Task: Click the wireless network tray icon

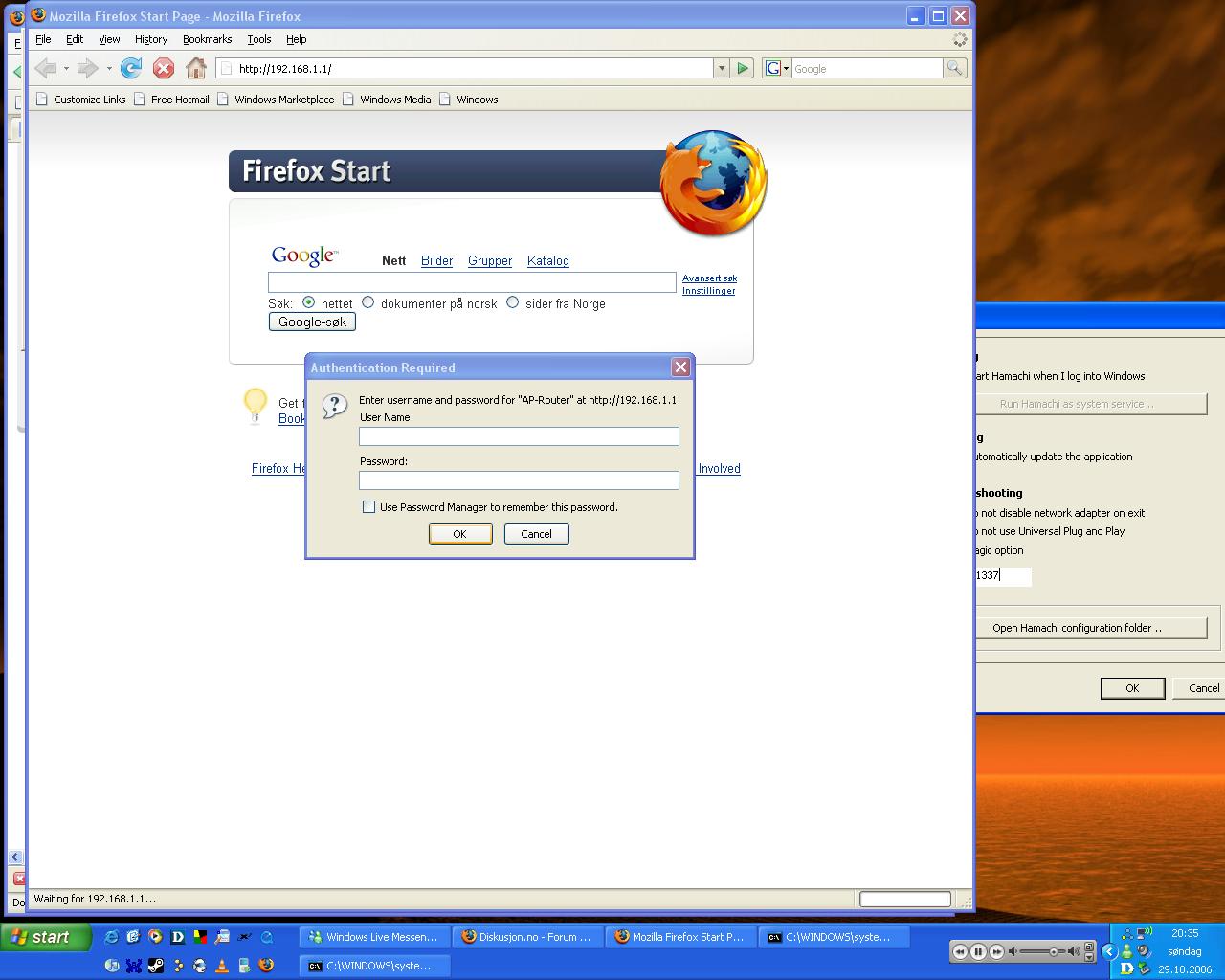Action: [x=1147, y=933]
